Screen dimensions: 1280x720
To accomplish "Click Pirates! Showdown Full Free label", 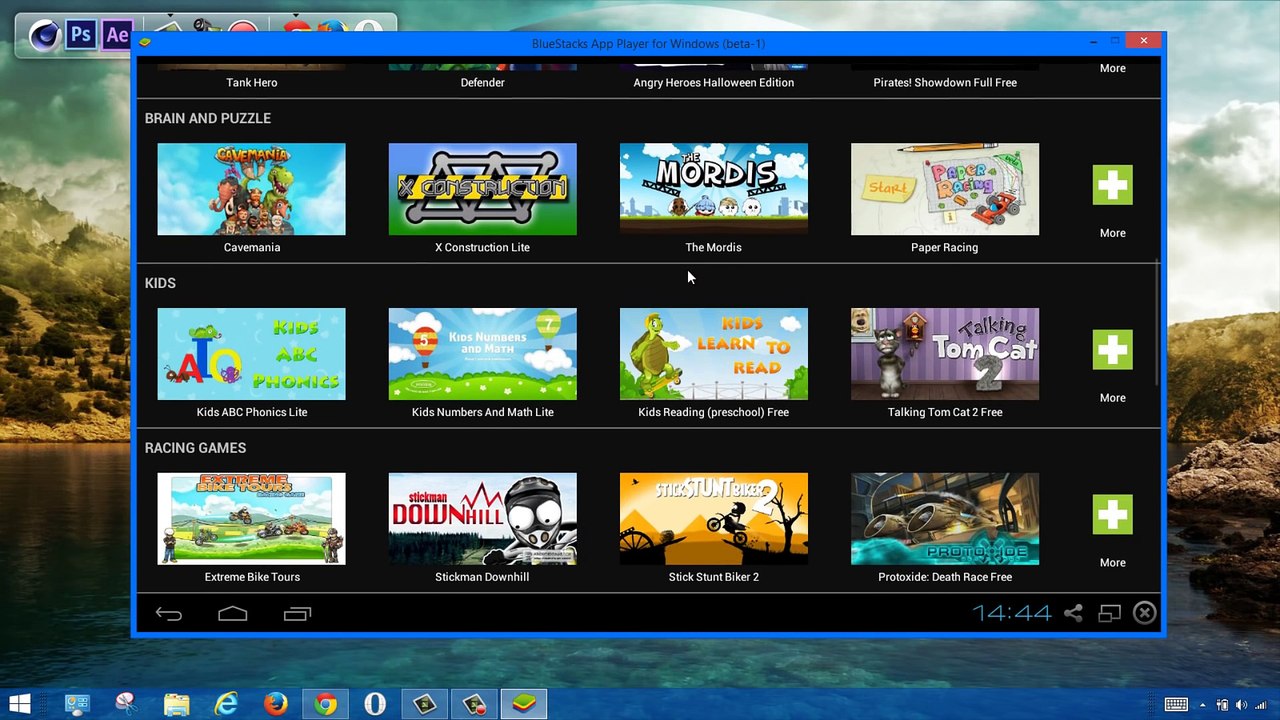I will pos(945,83).
